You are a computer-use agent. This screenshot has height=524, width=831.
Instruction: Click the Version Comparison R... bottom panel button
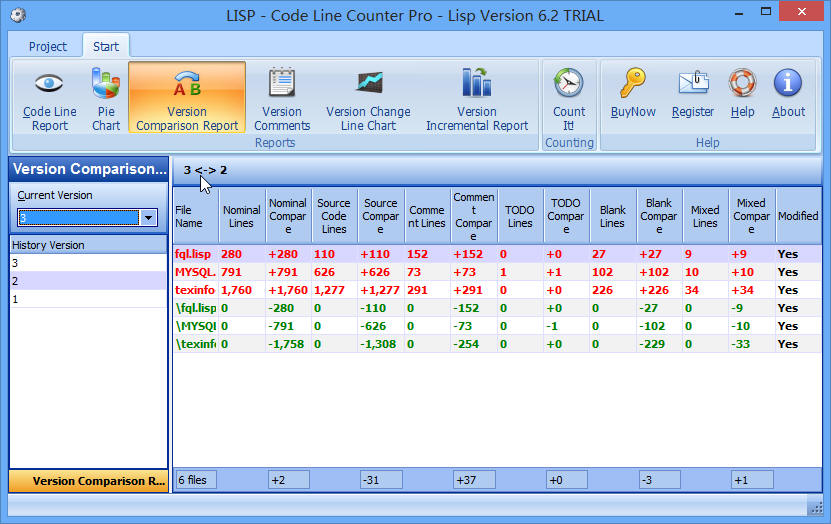(x=89, y=481)
